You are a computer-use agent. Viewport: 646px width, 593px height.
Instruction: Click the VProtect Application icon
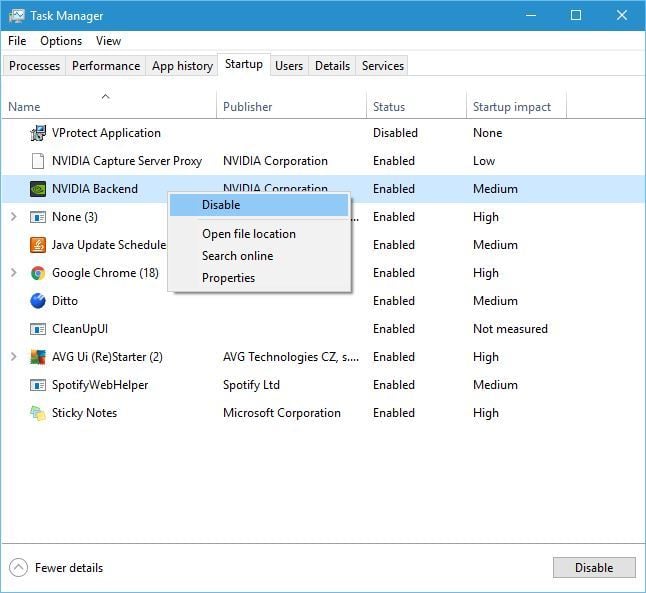coord(38,133)
